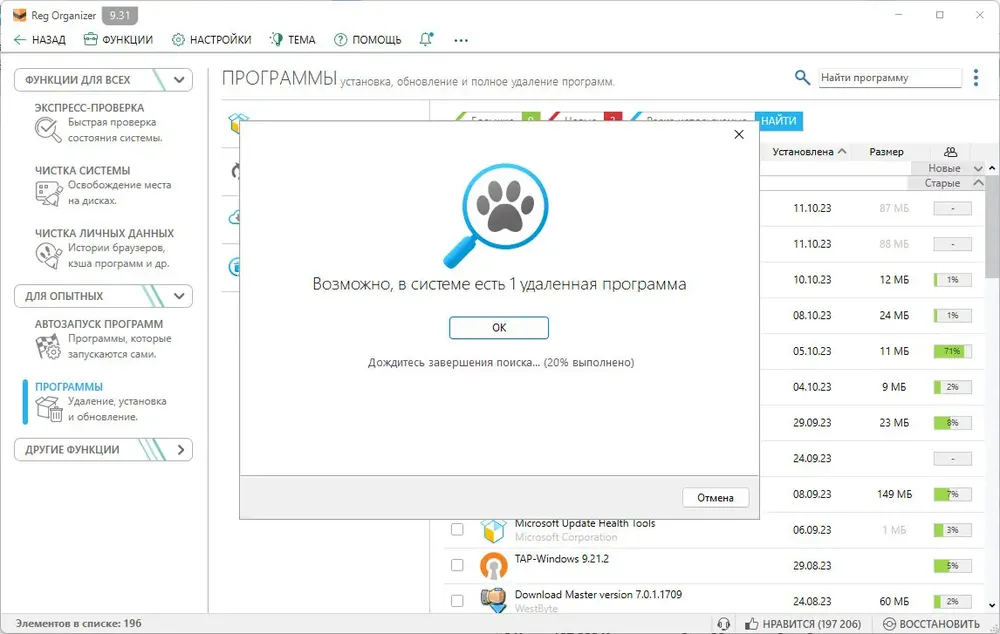Viewport: 1000px width, 634px height.
Task: Focus the Найти программу search field
Action: pyautogui.click(x=890, y=78)
